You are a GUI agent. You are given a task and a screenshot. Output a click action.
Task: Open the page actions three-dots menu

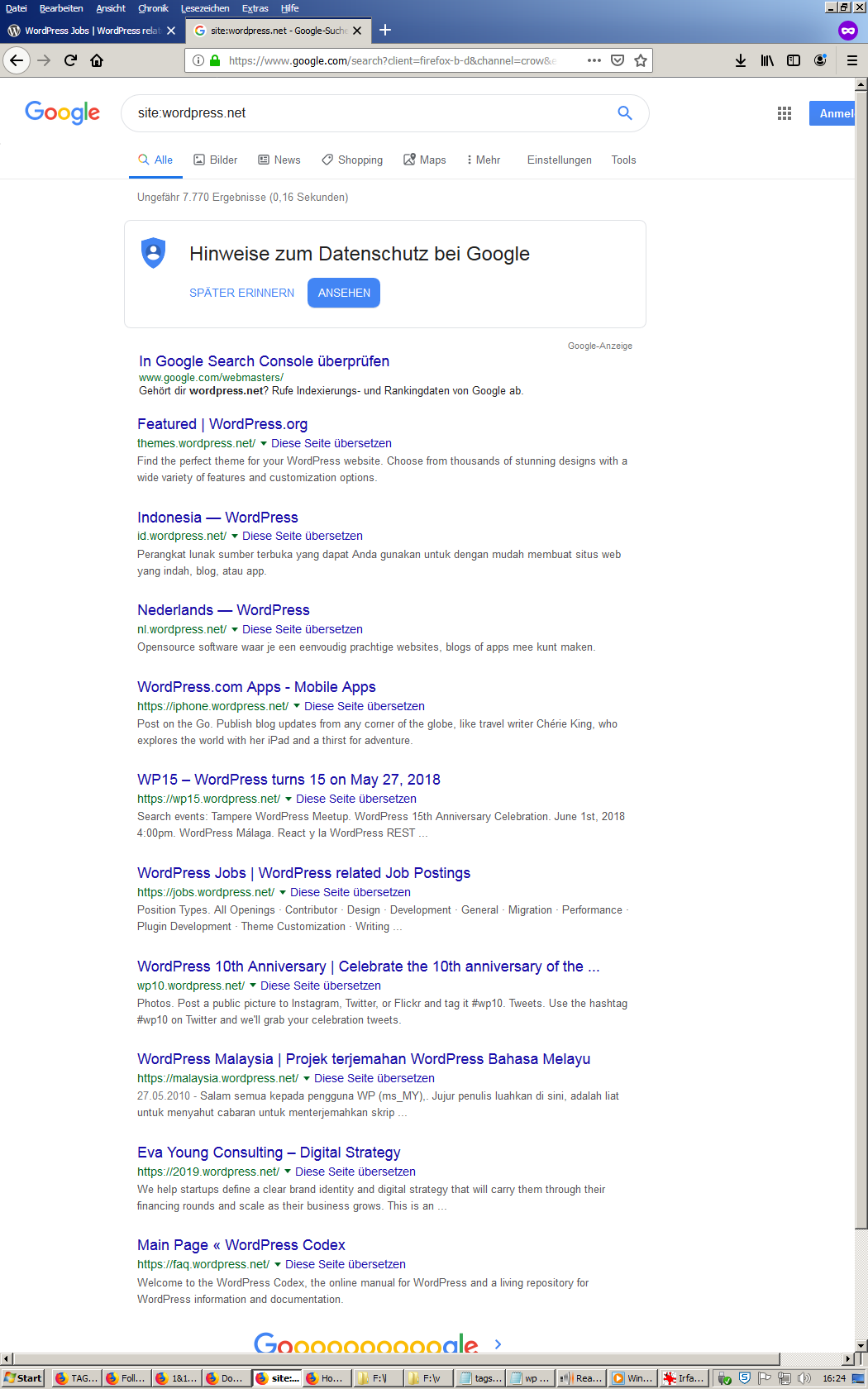(x=594, y=60)
